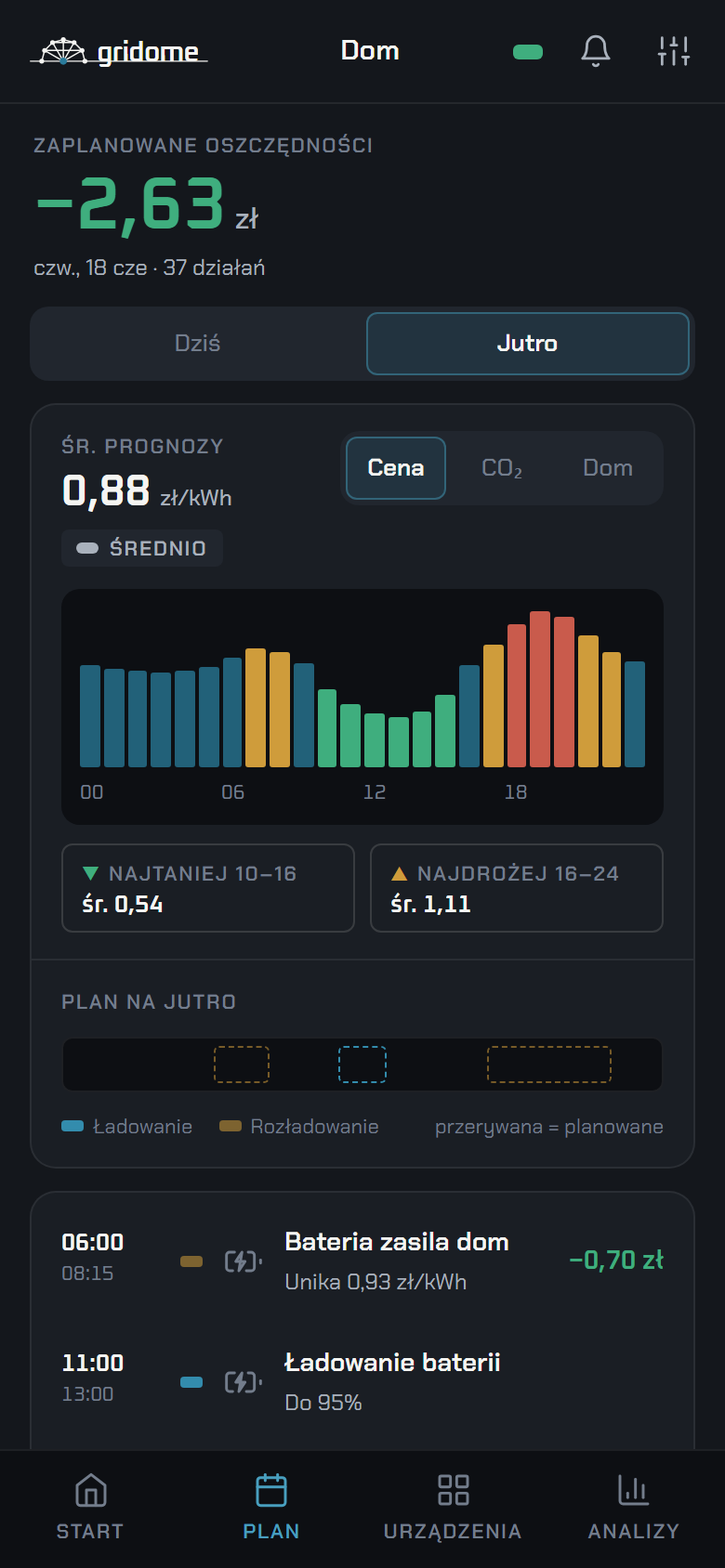Tap dashed blue charging block in plan
The image size is (725, 1568).
362,1065
